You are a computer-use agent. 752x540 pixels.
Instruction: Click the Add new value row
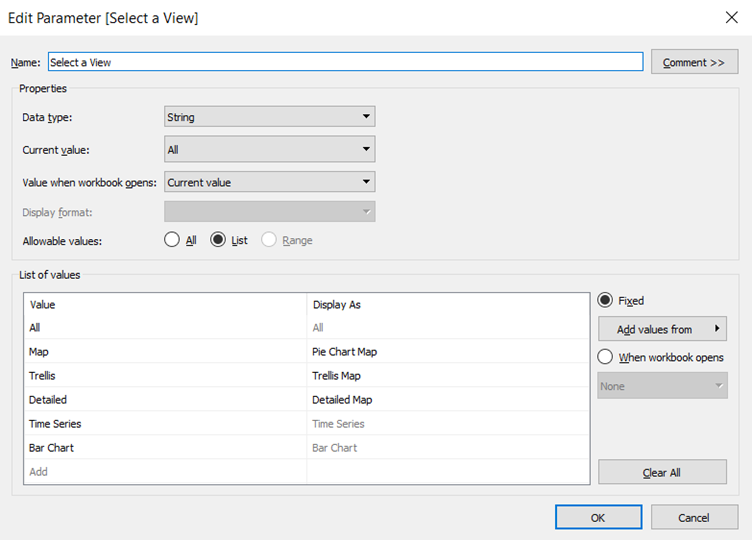(165, 472)
